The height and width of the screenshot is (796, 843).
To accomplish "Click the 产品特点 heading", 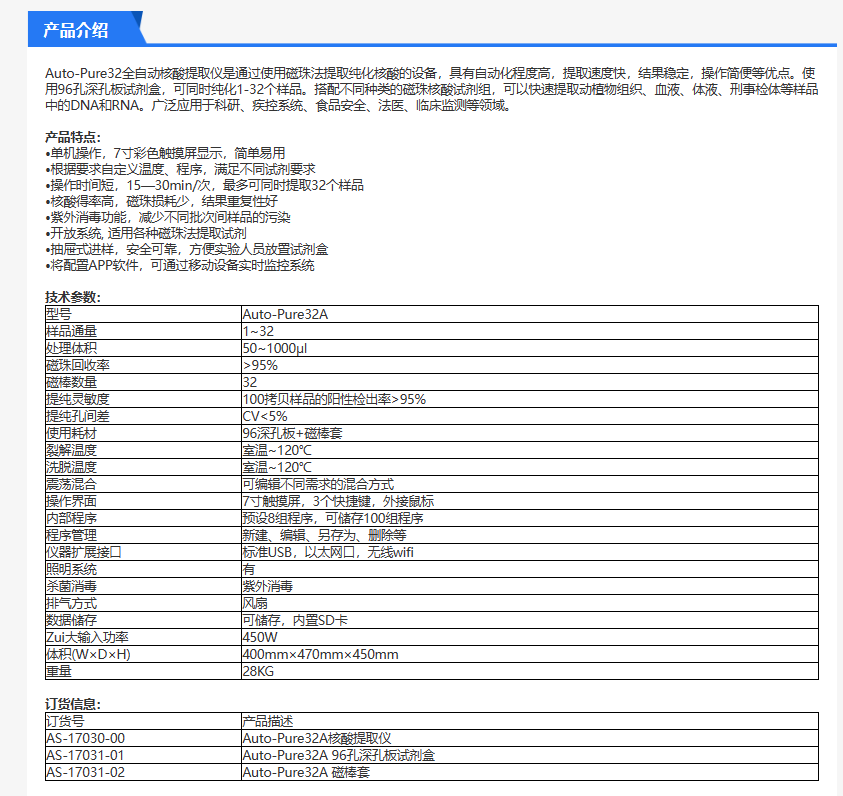I will tap(73, 137).
